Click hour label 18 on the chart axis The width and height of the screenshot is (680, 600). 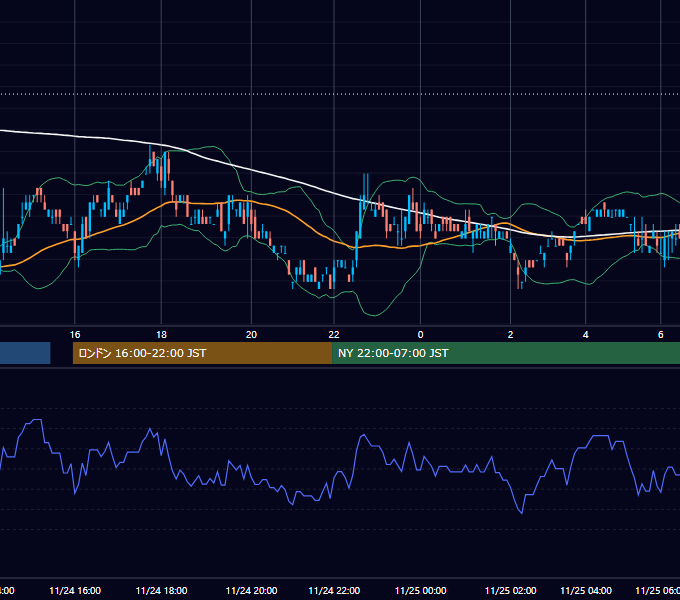[x=161, y=334]
